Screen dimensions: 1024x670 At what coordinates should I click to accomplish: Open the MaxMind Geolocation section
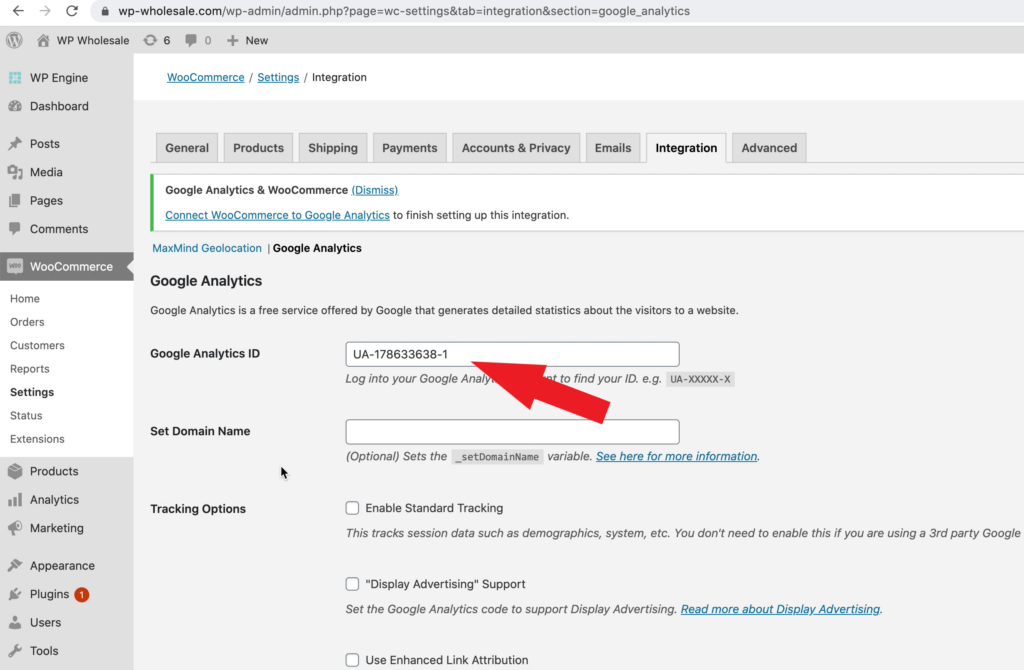207,248
